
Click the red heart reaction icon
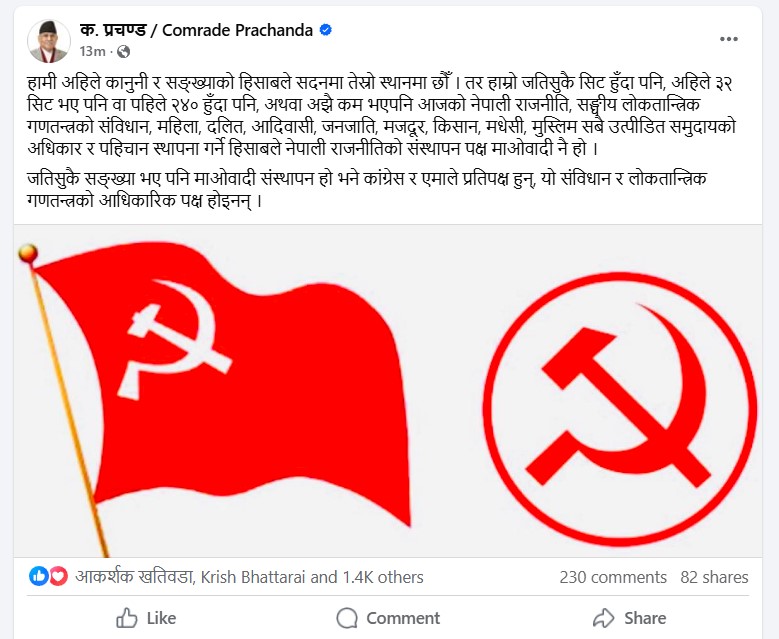[58, 576]
